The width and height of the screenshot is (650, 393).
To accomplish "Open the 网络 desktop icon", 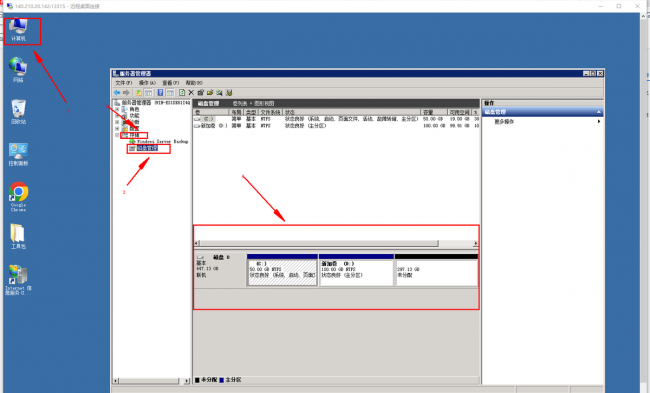I will pyautogui.click(x=18, y=70).
